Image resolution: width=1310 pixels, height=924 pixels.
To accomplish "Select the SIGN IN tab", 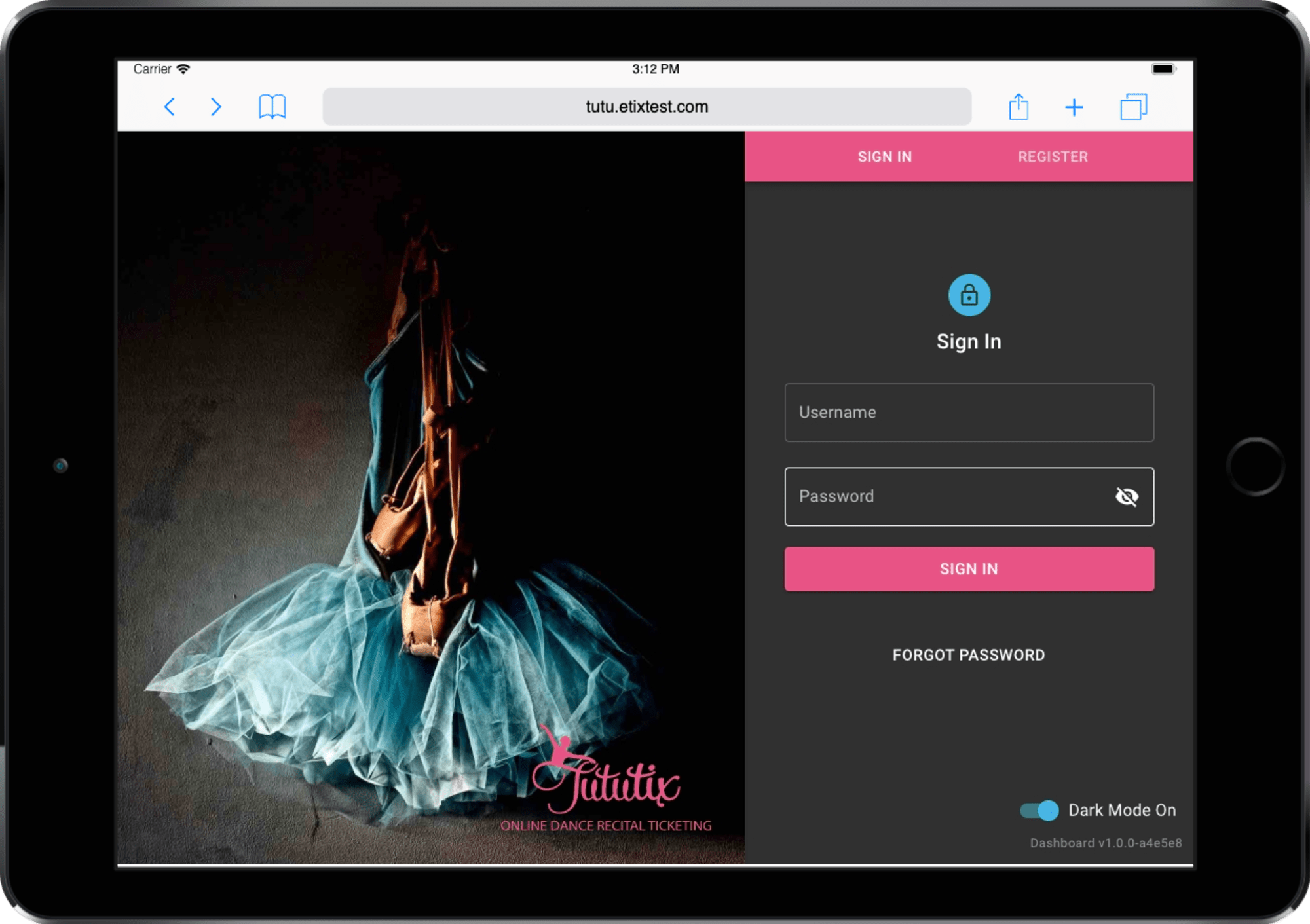I will [884, 157].
